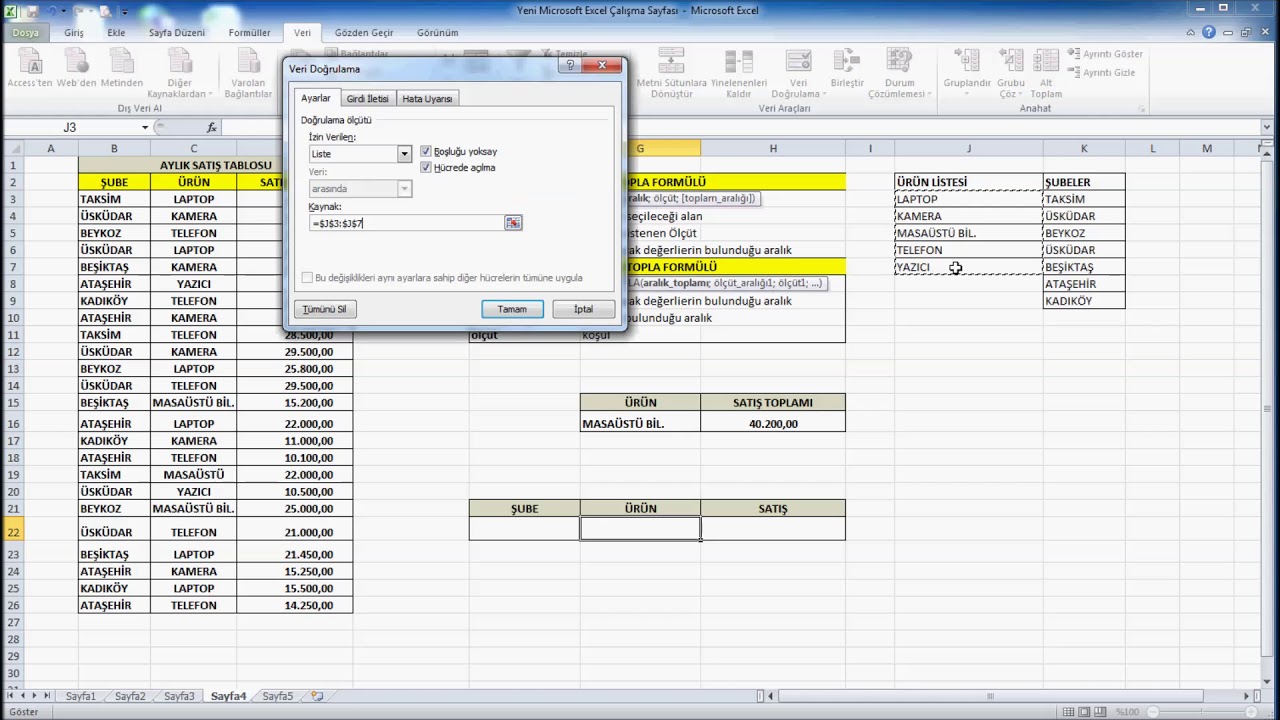Click Ayrıntı Göster
Screen dimensions: 1280x720
(1105, 54)
